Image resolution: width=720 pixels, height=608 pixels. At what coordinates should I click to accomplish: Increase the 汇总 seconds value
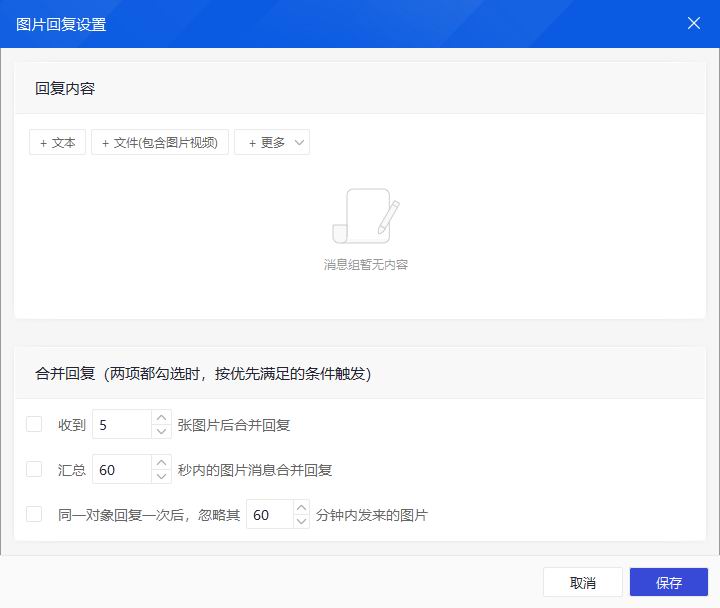click(x=161, y=463)
